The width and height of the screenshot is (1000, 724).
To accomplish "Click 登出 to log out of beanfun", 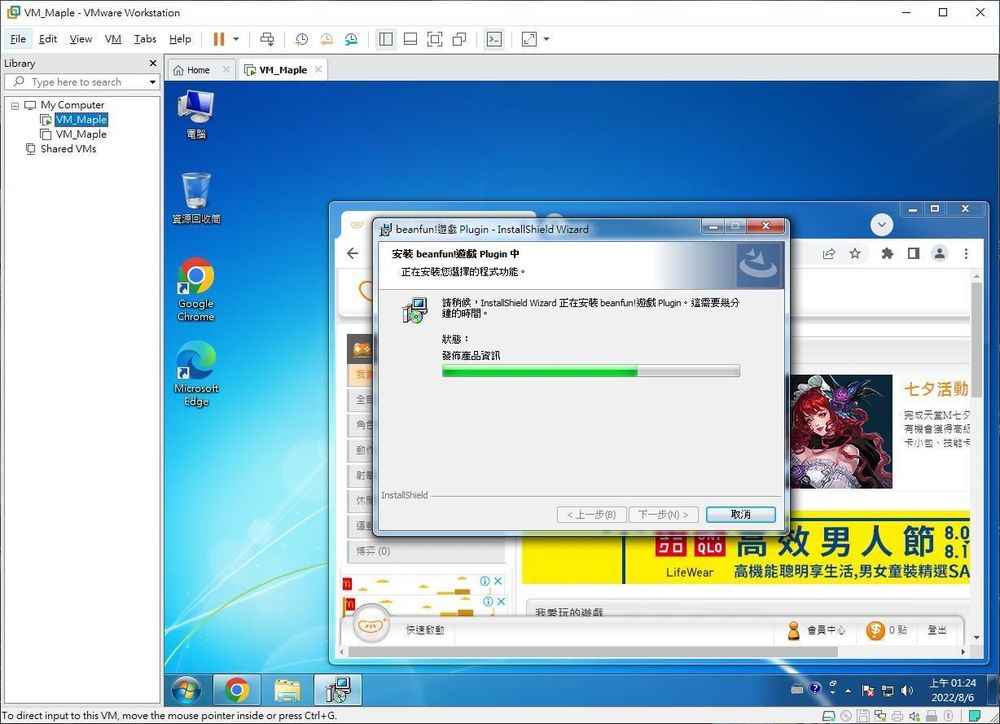I will (x=937, y=630).
